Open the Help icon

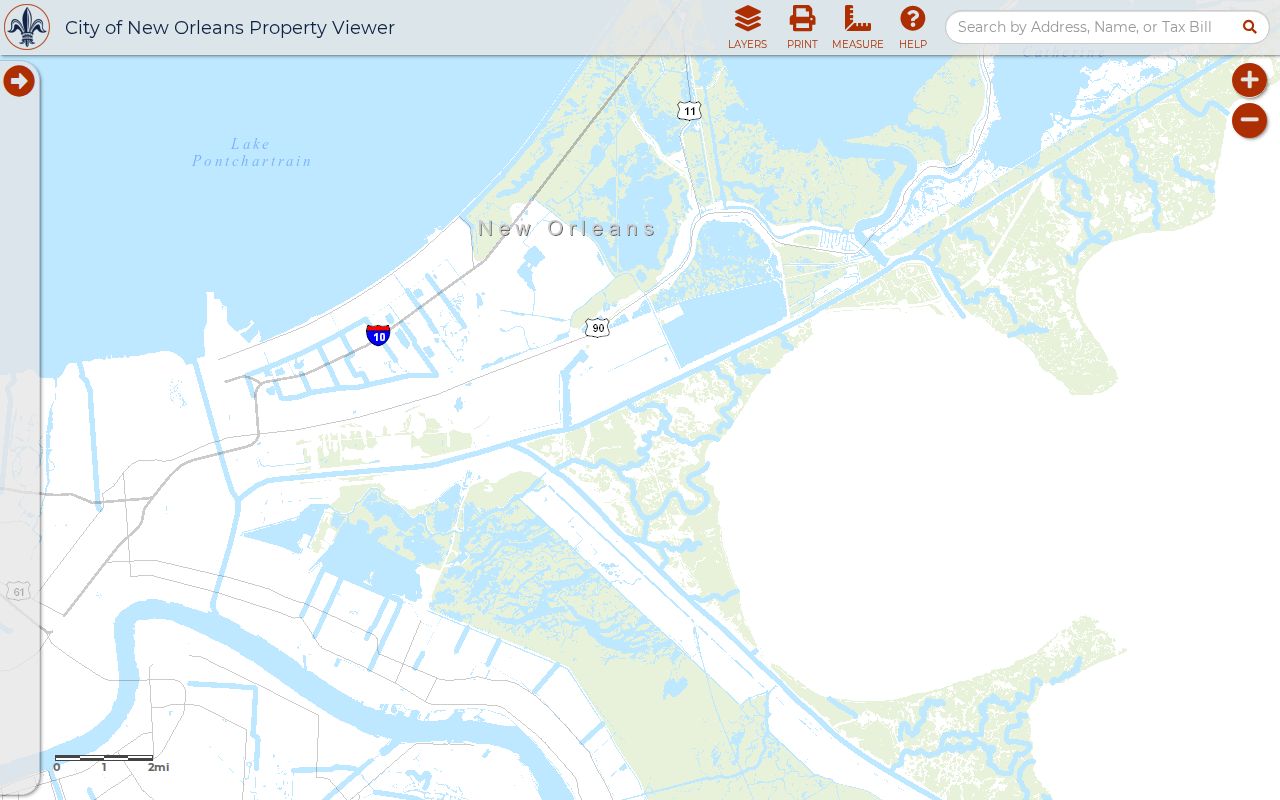(912, 27)
